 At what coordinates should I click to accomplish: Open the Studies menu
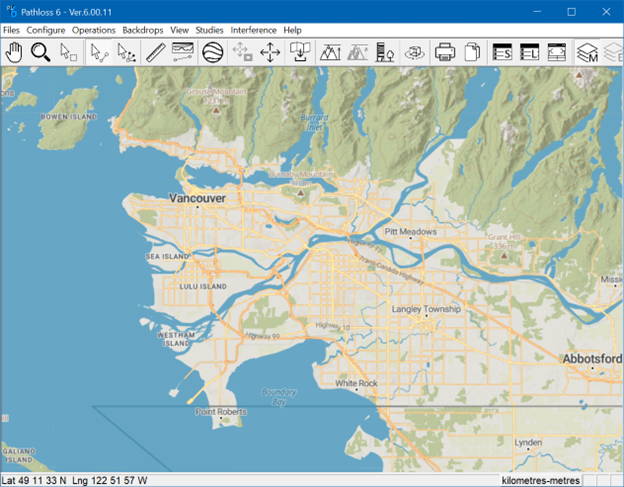pos(211,30)
